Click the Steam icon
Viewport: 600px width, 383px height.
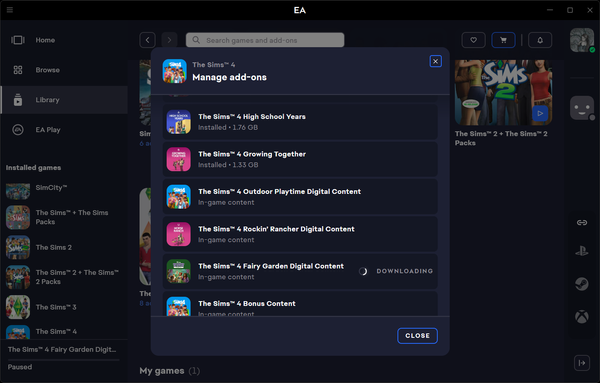tap(582, 284)
